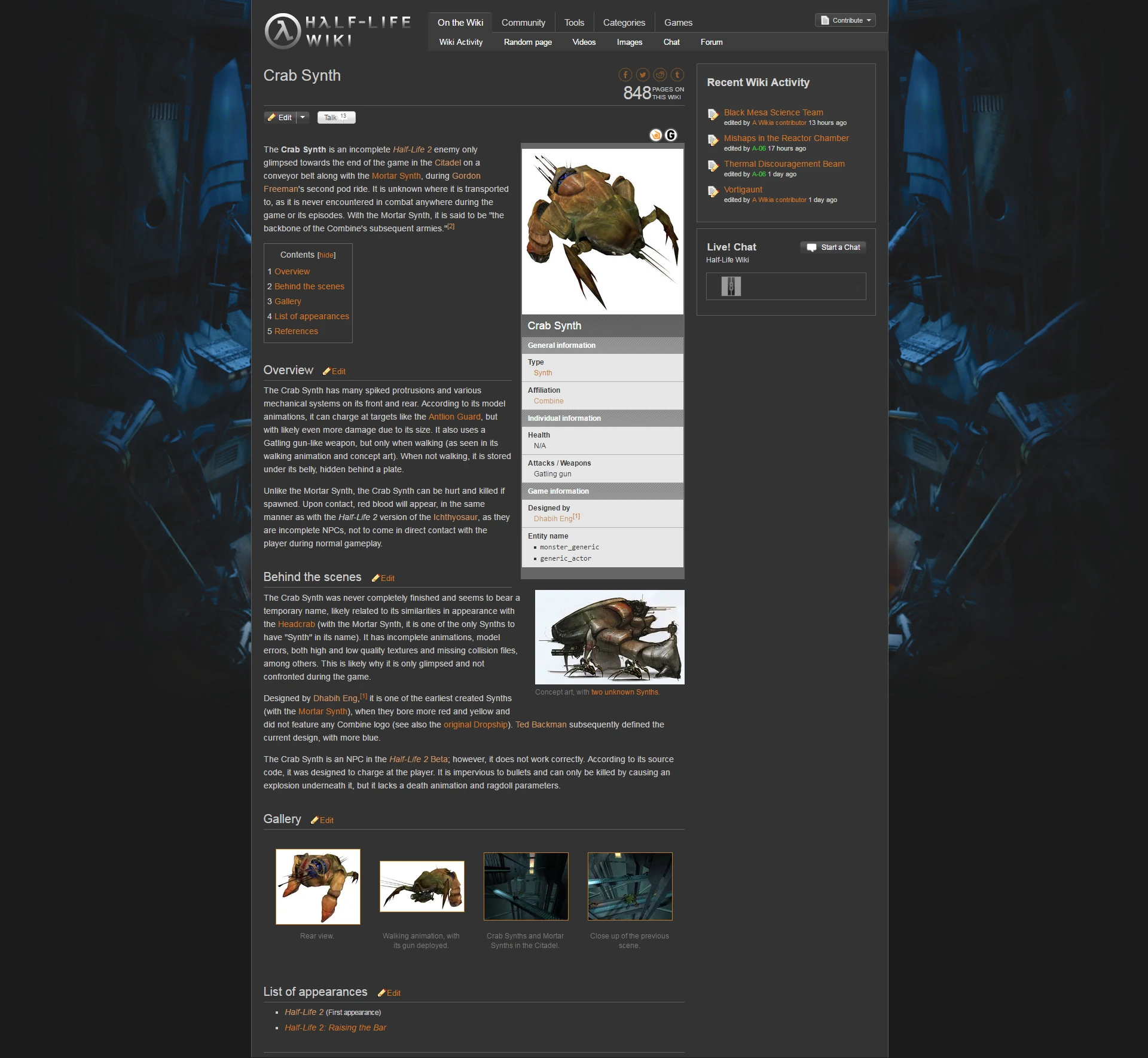Open the Community menu
This screenshot has height=1058, width=1148.
coord(523,23)
